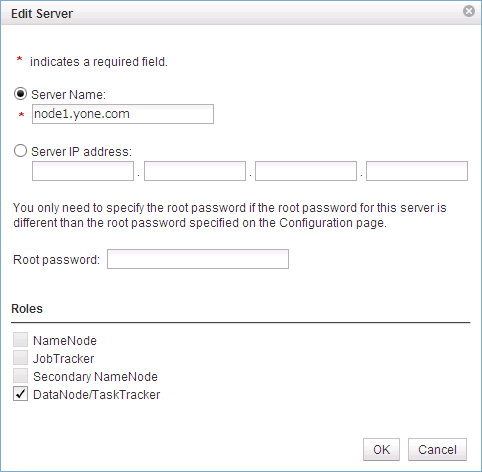Close the Edit Server dialog
Screen dimensions: 482x472
[x=469, y=11]
